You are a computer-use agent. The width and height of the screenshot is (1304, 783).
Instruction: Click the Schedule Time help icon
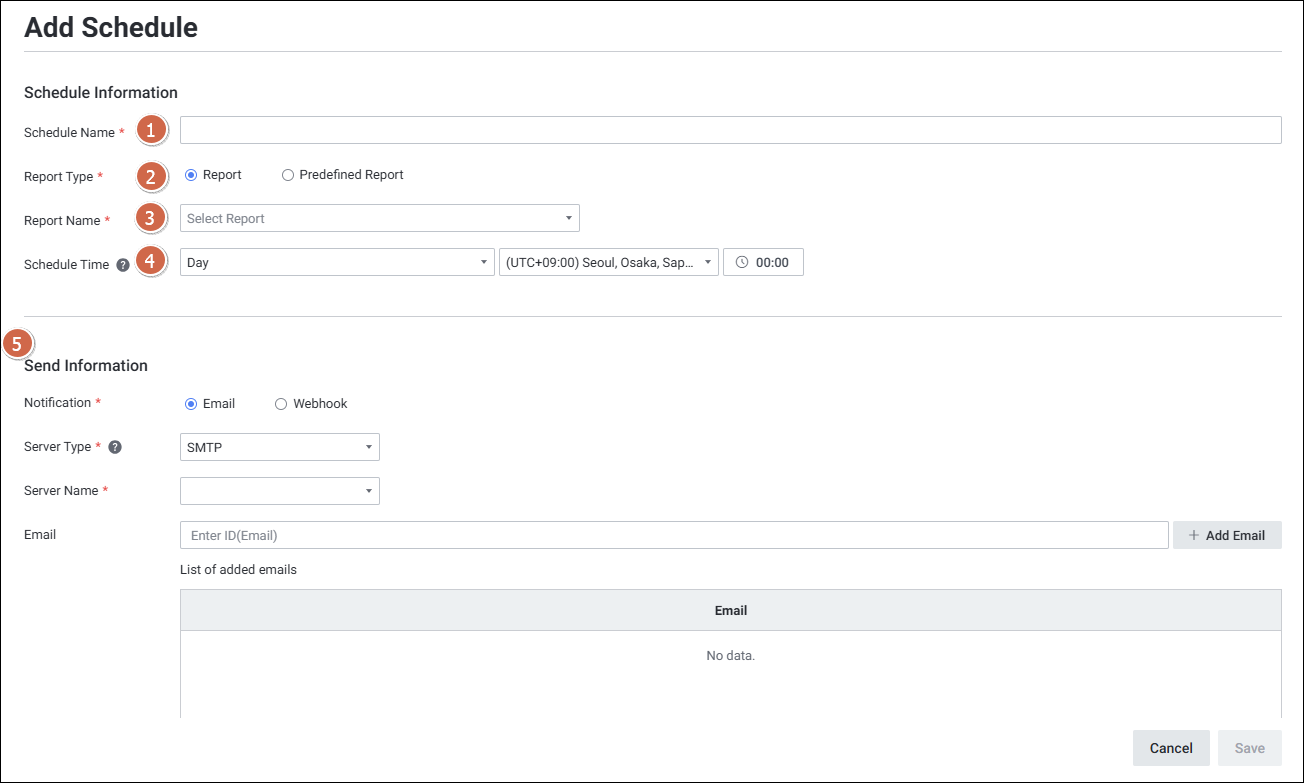tap(123, 265)
